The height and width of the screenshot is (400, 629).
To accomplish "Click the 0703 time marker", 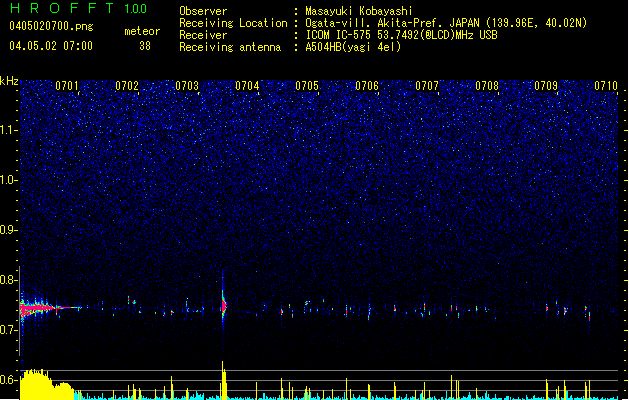I will [x=187, y=86].
